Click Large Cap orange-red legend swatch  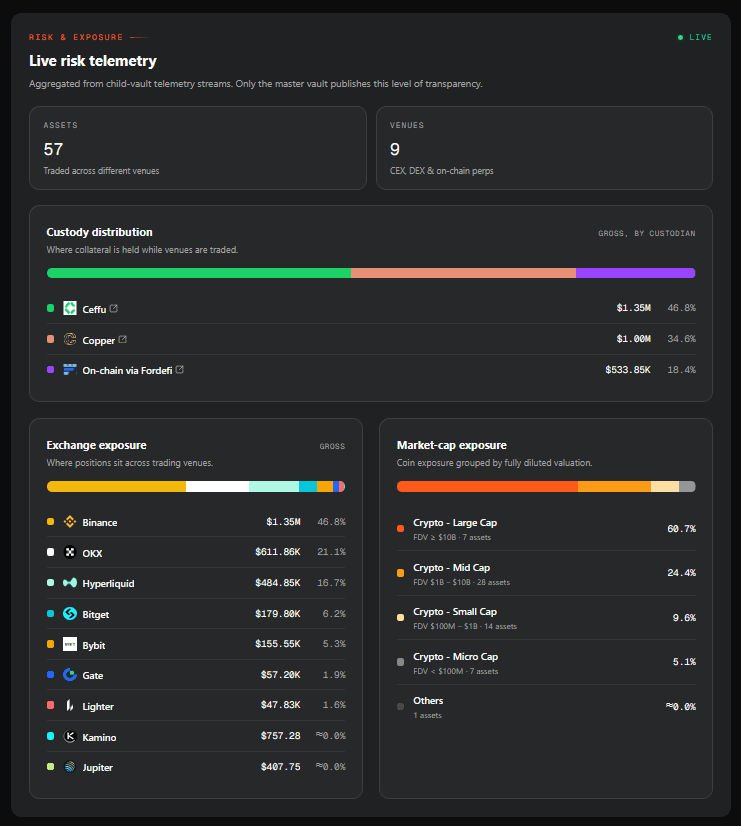pos(400,528)
